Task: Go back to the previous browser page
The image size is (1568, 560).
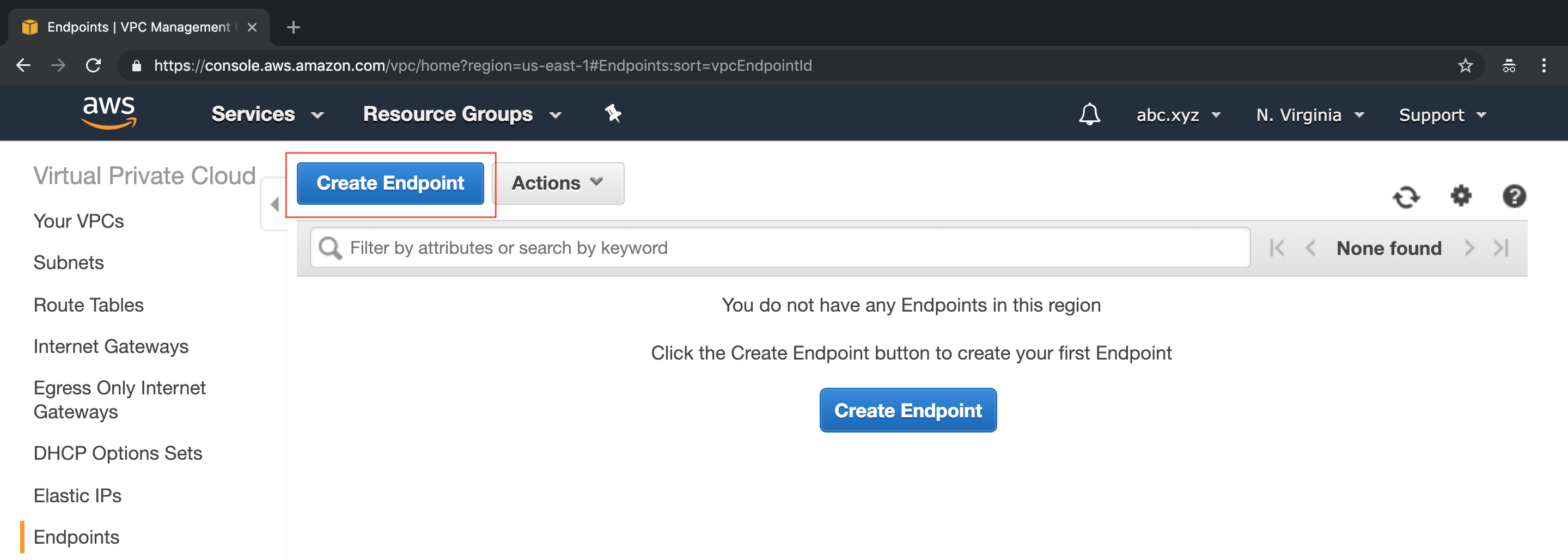Action: tap(24, 66)
